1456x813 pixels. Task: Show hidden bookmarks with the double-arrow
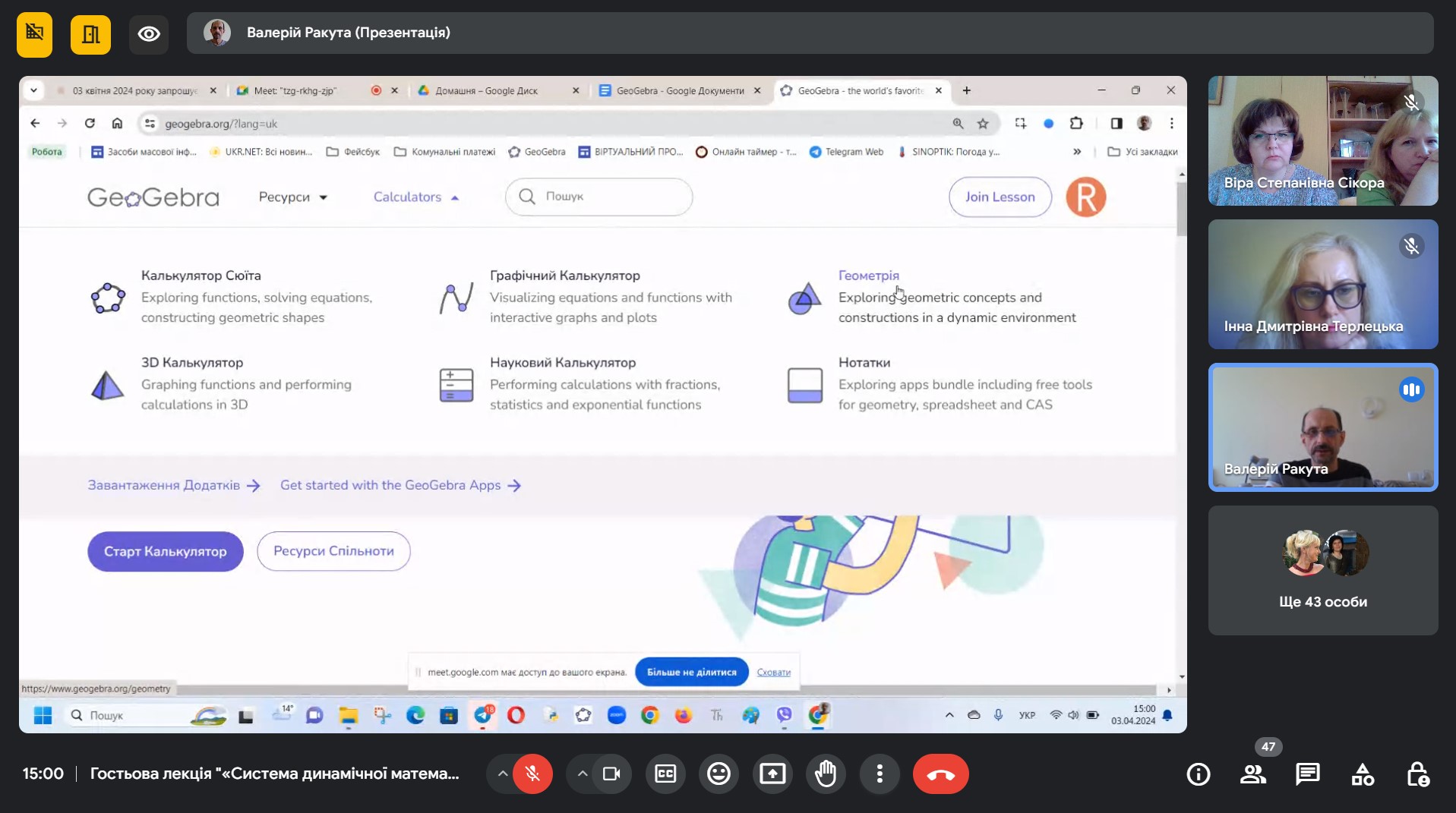click(1077, 152)
